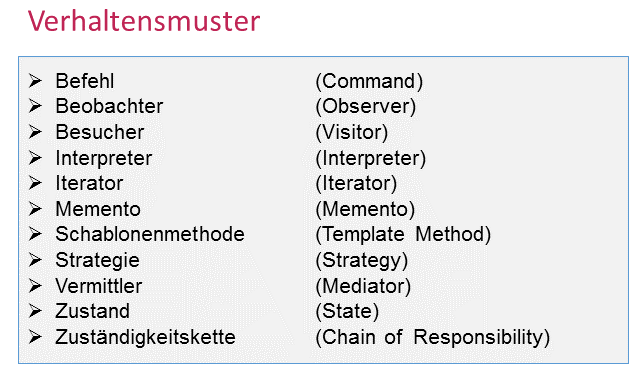Image resolution: width=643 pixels, height=371 pixels.
Task: Click the arrow bullet beside Beobachter
Action: [35, 106]
